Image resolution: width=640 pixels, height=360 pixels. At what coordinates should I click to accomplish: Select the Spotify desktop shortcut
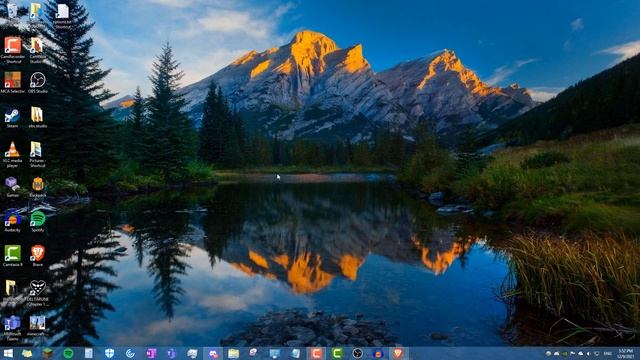pos(38,221)
